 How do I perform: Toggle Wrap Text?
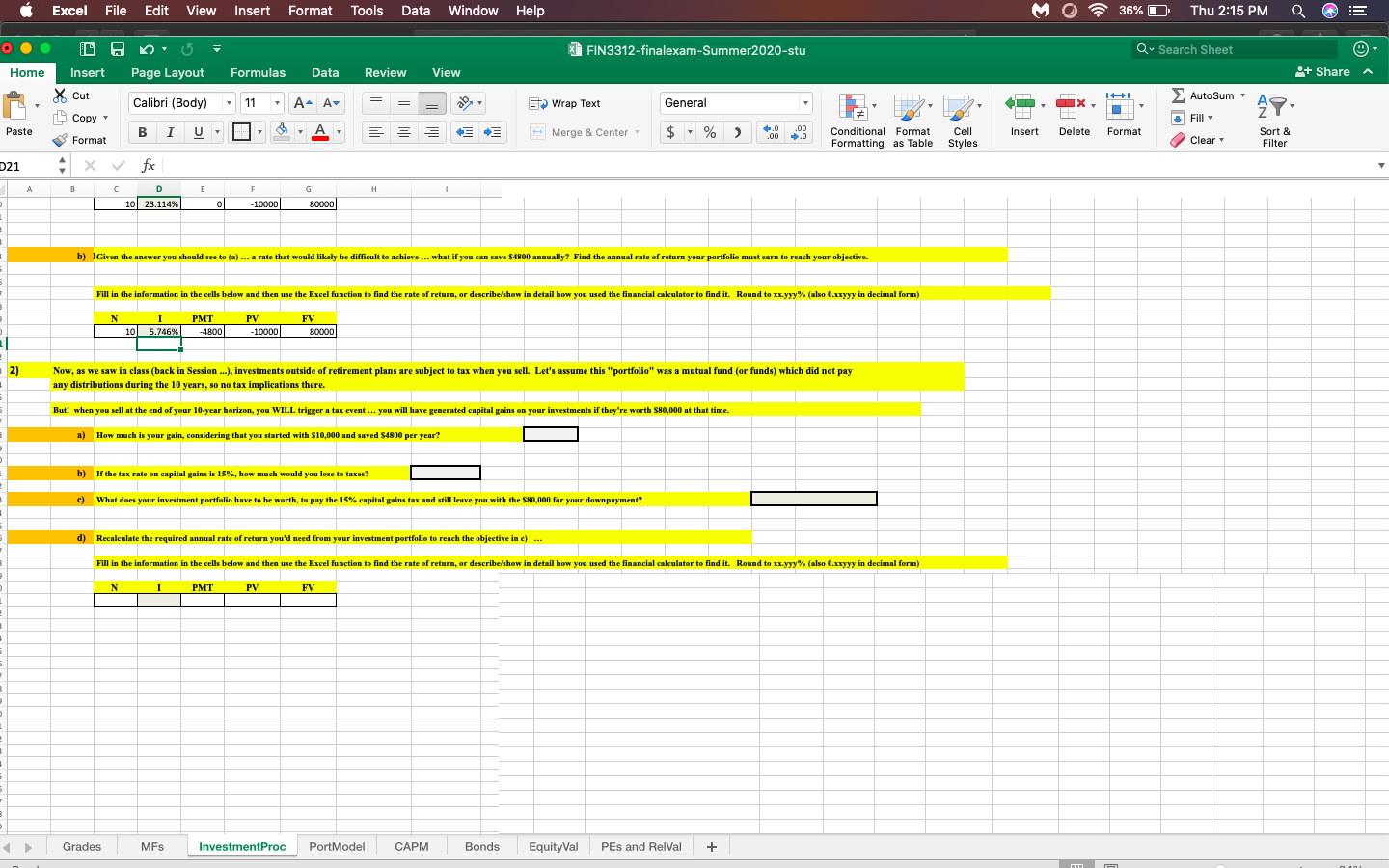pos(564,103)
